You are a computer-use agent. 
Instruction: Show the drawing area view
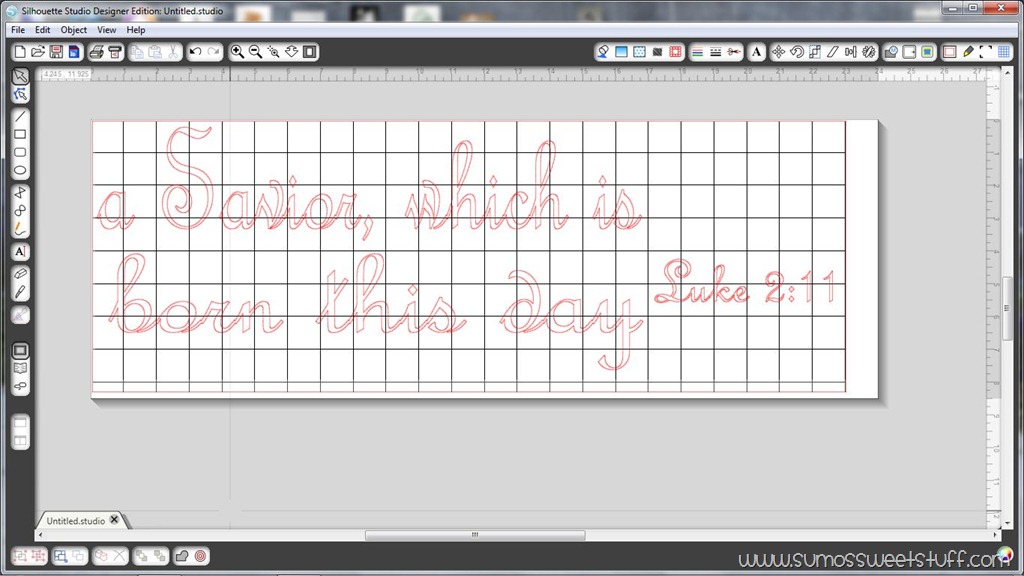[20, 351]
